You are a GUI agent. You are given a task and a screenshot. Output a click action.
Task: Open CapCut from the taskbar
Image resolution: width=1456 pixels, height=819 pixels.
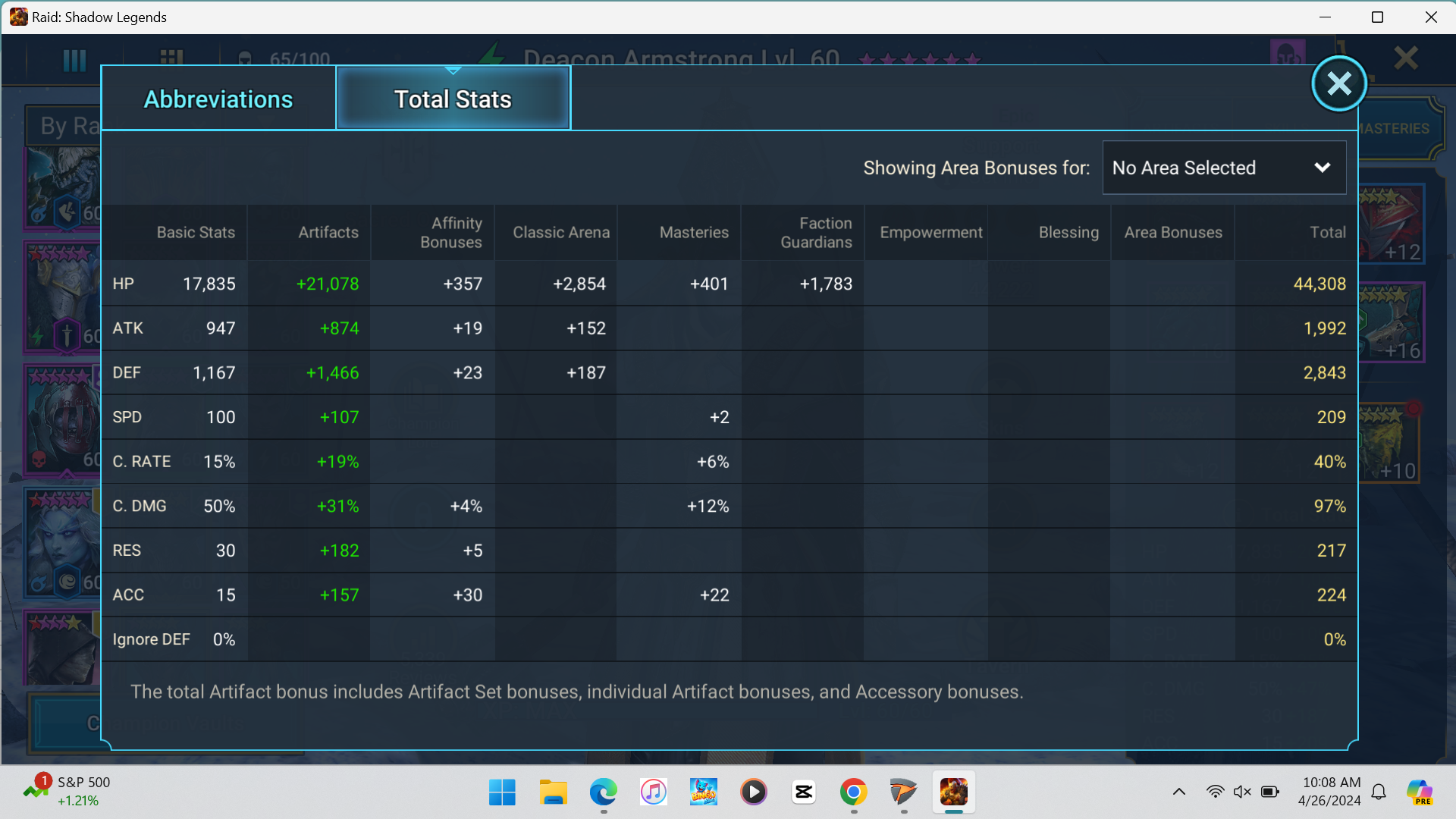tap(803, 792)
